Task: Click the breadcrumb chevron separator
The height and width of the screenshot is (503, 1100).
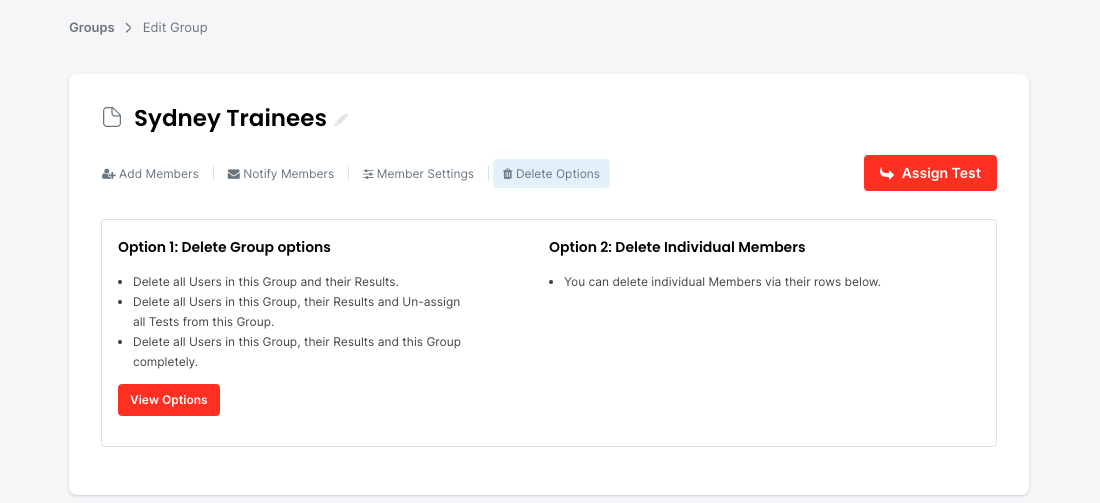Action: coord(128,28)
